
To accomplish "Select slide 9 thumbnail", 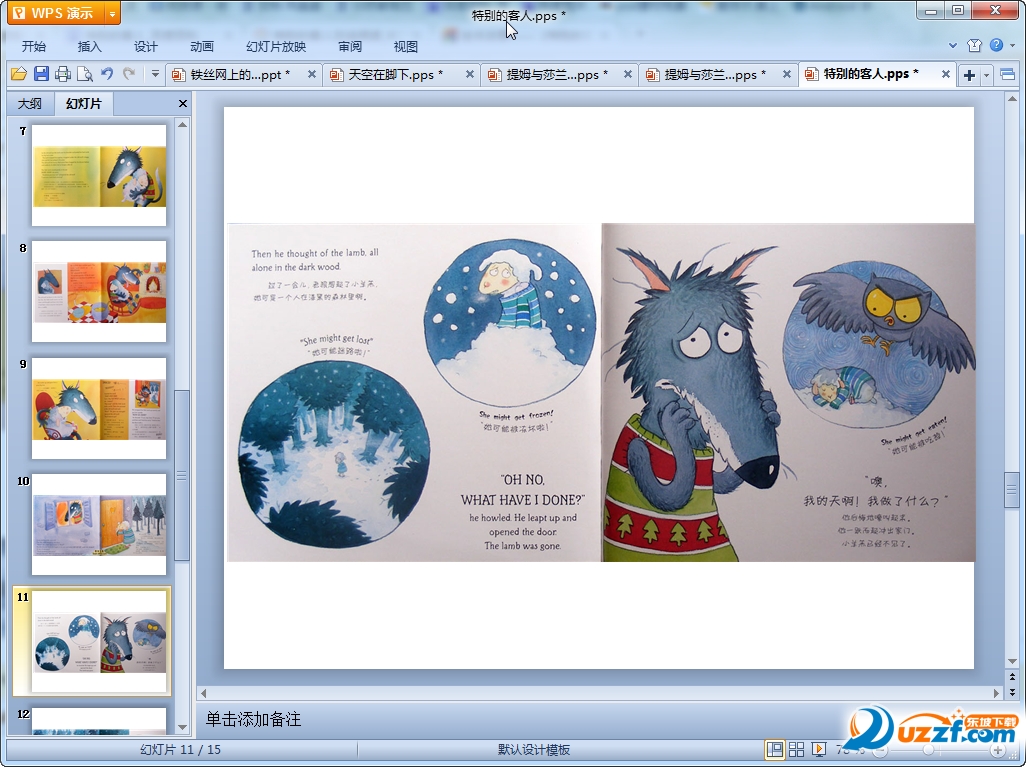I will [x=99, y=408].
